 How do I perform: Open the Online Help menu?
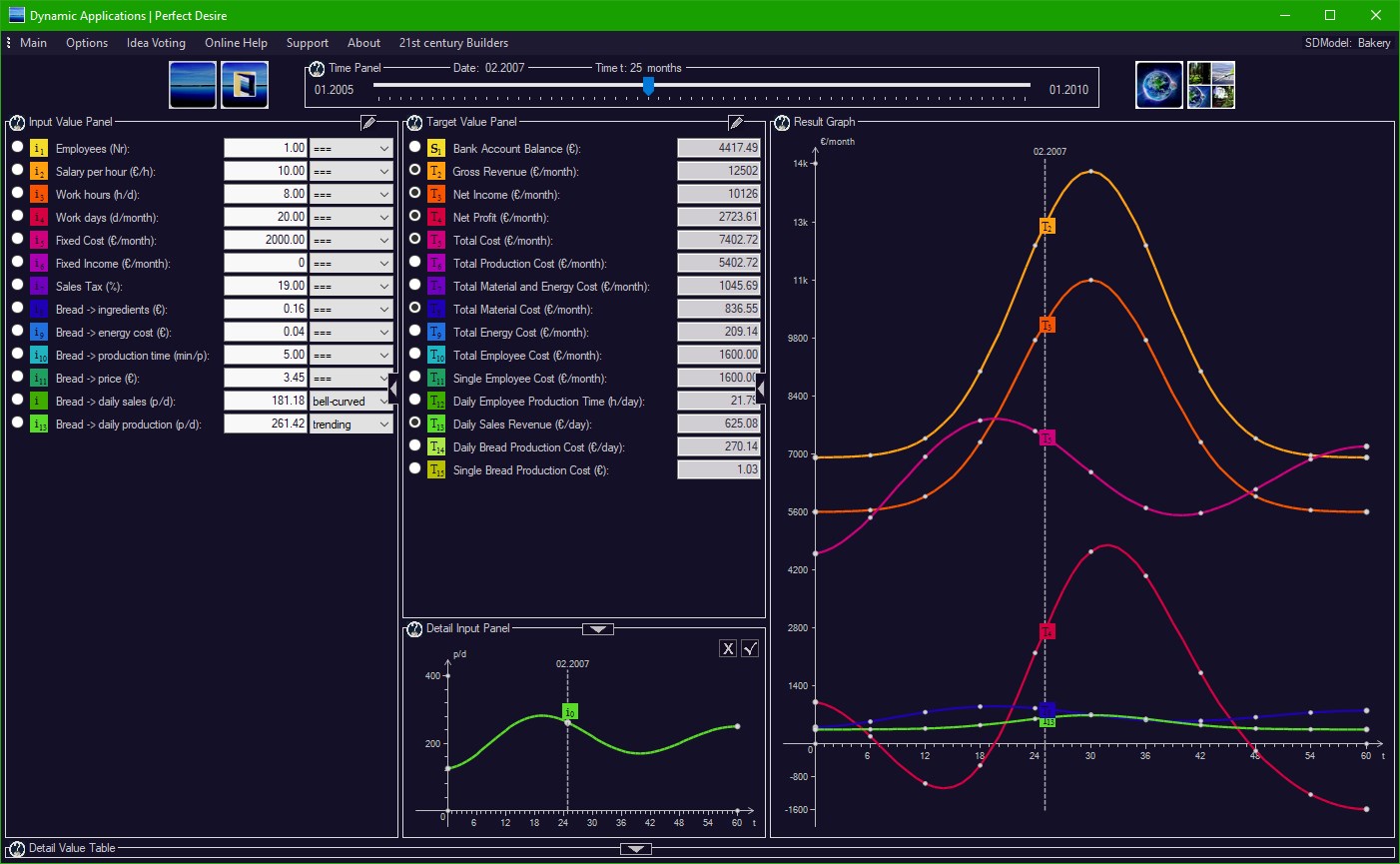236,43
